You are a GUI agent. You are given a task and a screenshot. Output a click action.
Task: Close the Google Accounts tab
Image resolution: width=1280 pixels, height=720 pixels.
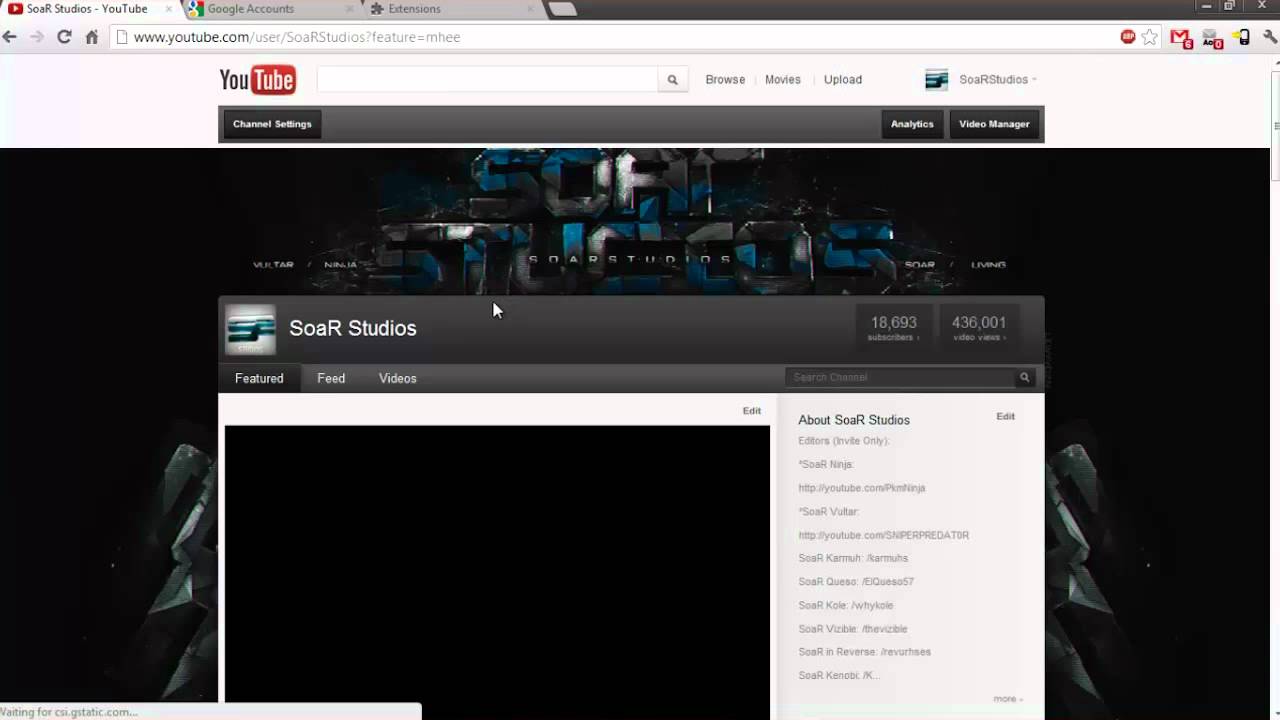tap(349, 9)
